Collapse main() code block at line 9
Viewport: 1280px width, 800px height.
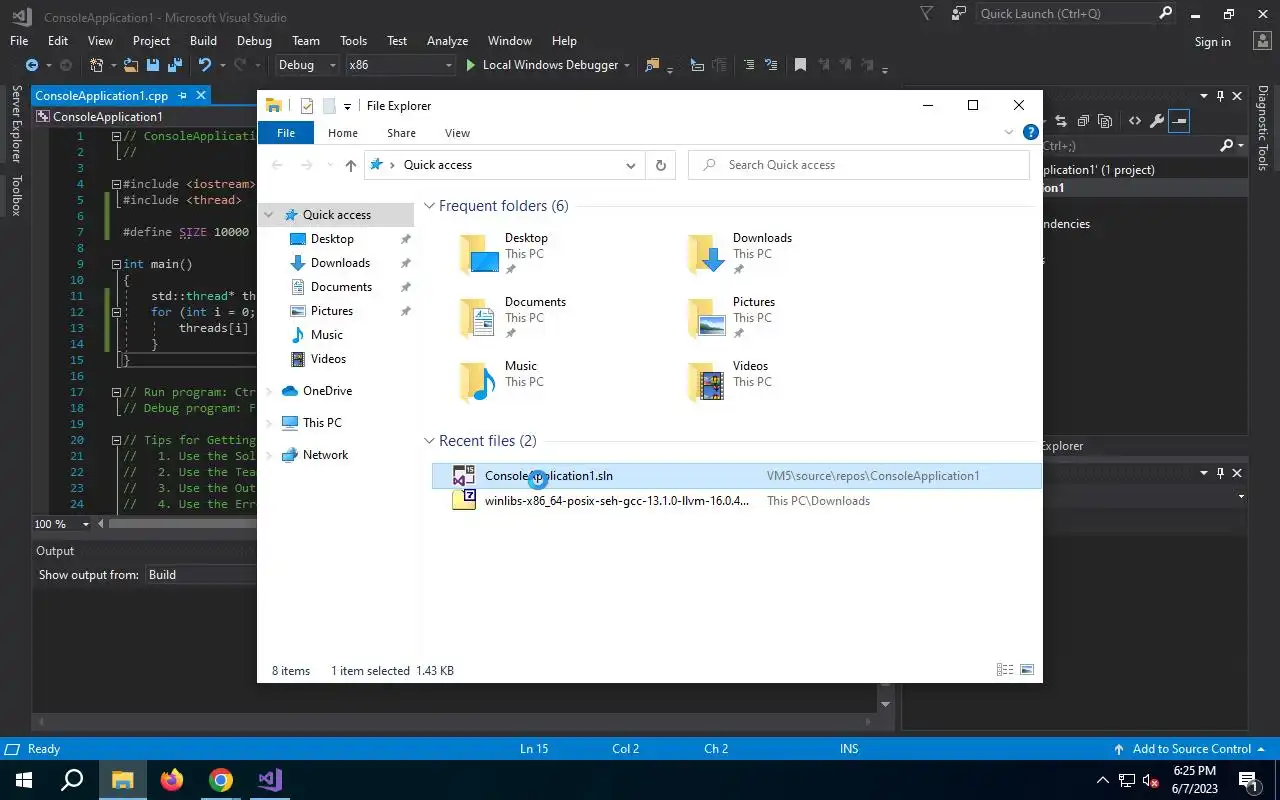pos(116,264)
